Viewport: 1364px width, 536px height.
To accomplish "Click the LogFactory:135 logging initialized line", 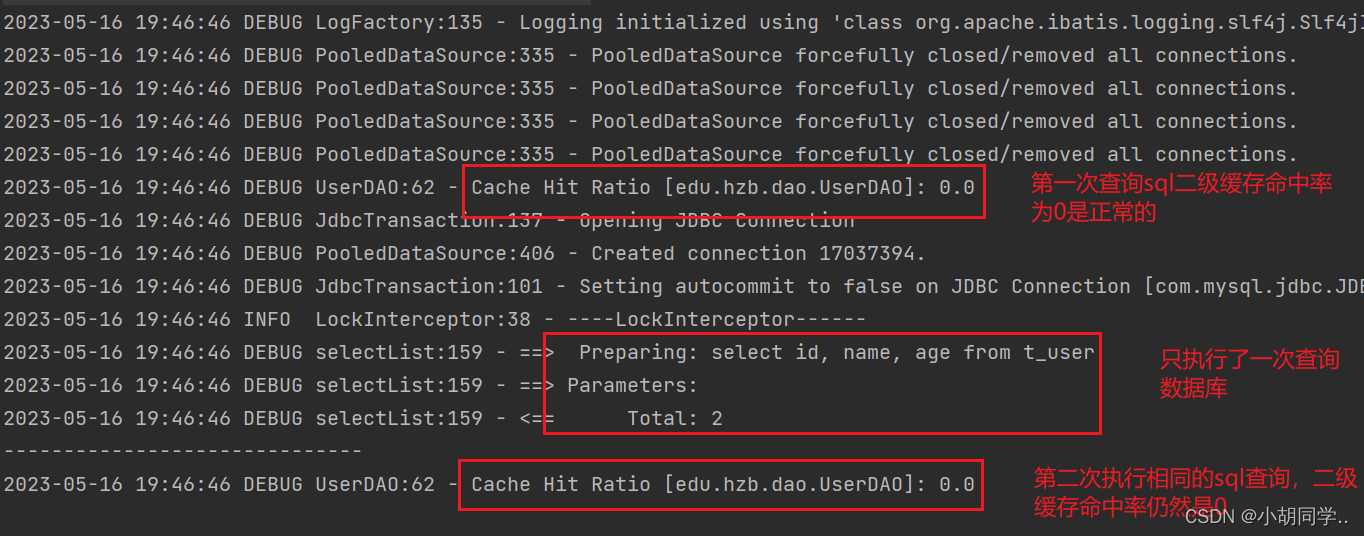I will tap(682, 22).
